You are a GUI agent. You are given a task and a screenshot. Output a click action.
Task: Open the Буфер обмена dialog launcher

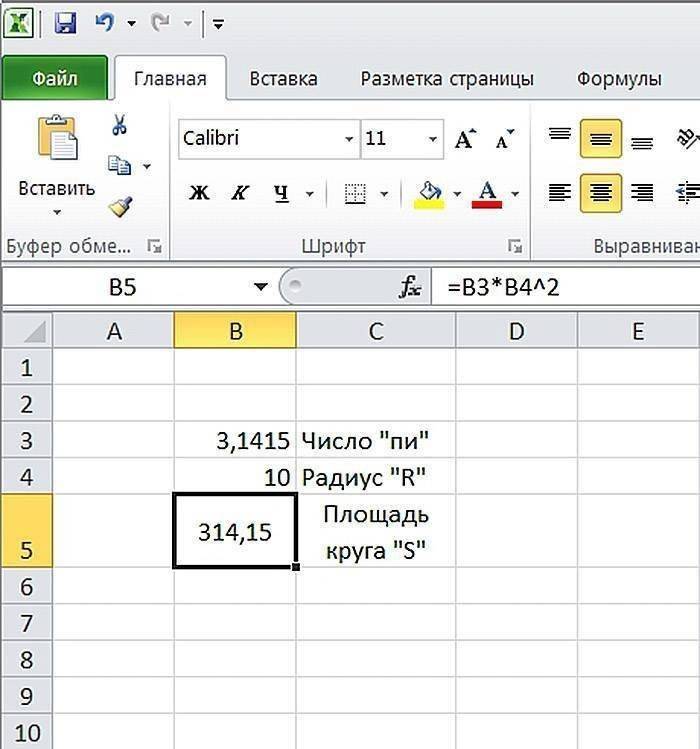[154, 246]
